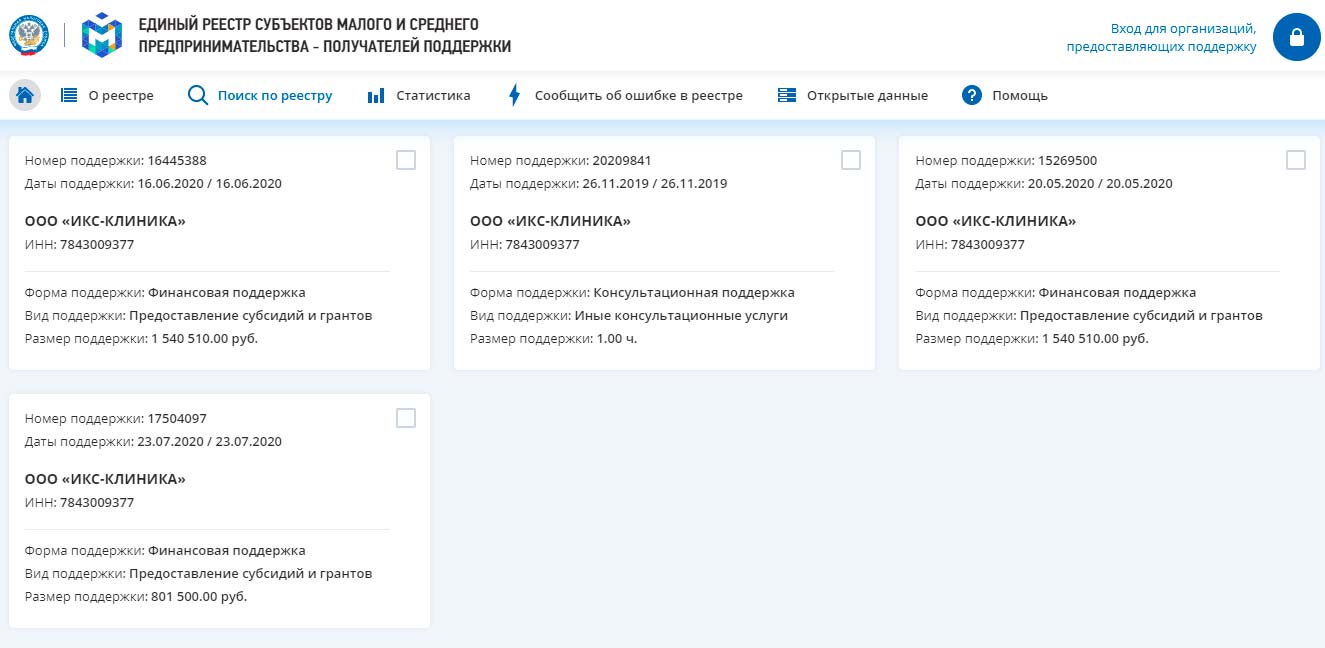Click the lightning bolt error report icon
The height and width of the screenshot is (648, 1325).
pyautogui.click(x=515, y=96)
